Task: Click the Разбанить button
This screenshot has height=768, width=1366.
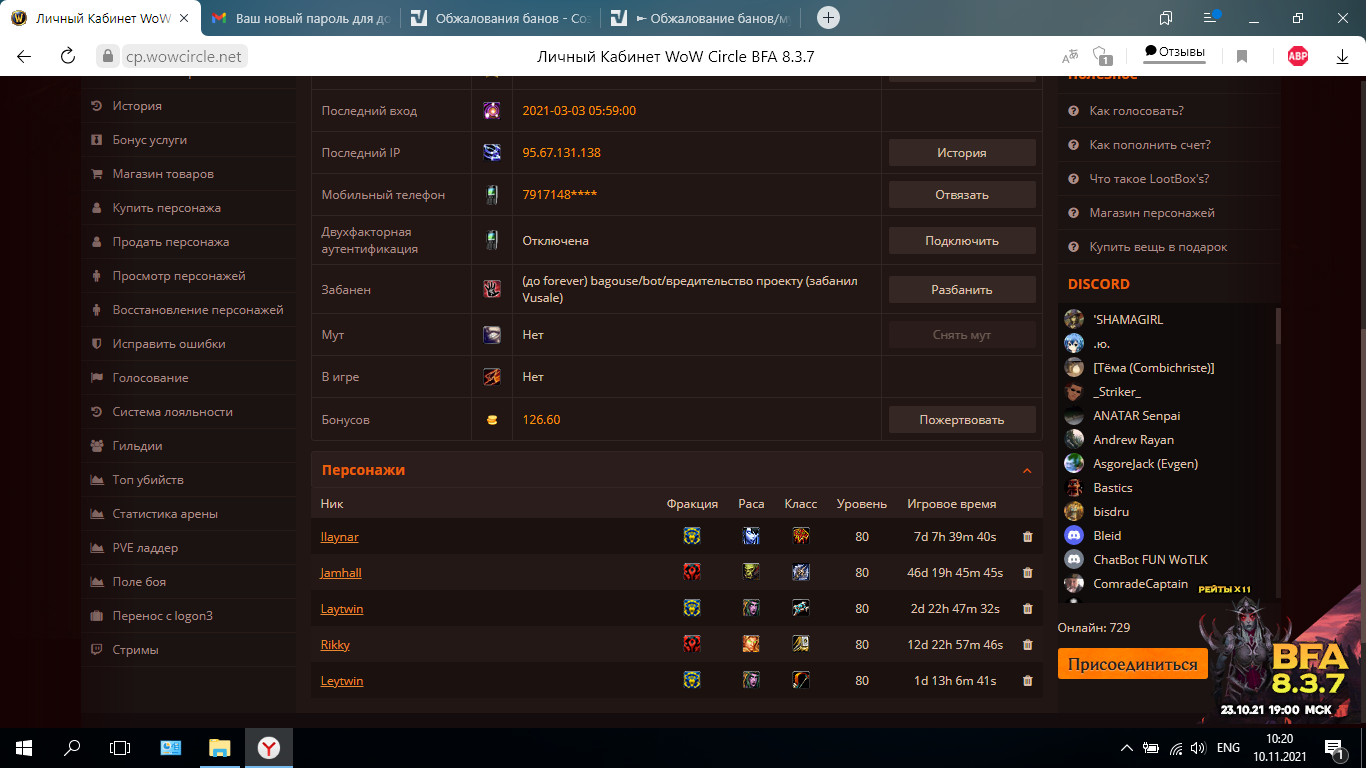Action: click(x=961, y=289)
